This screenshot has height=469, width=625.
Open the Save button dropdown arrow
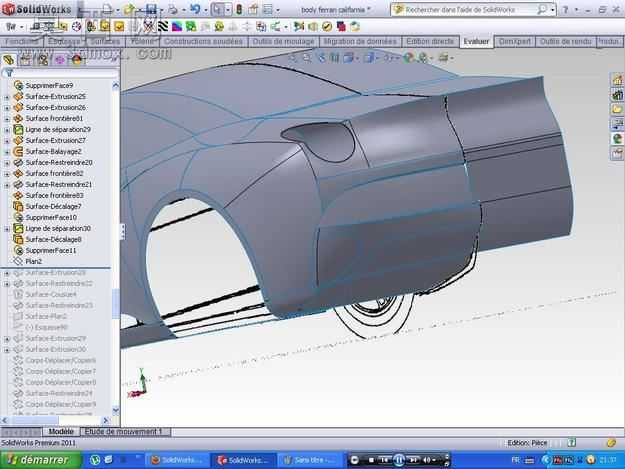coord(160,10)
